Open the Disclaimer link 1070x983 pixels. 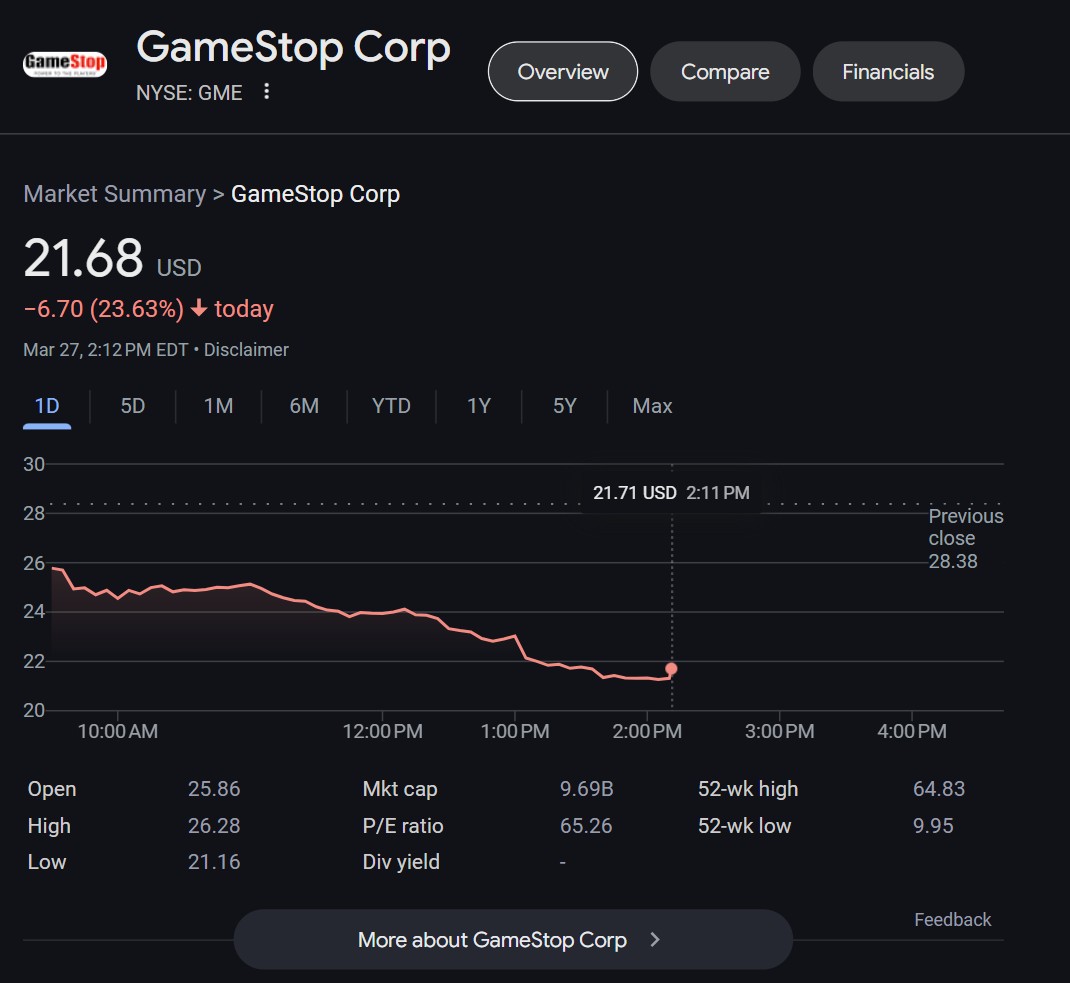point(246,349)
